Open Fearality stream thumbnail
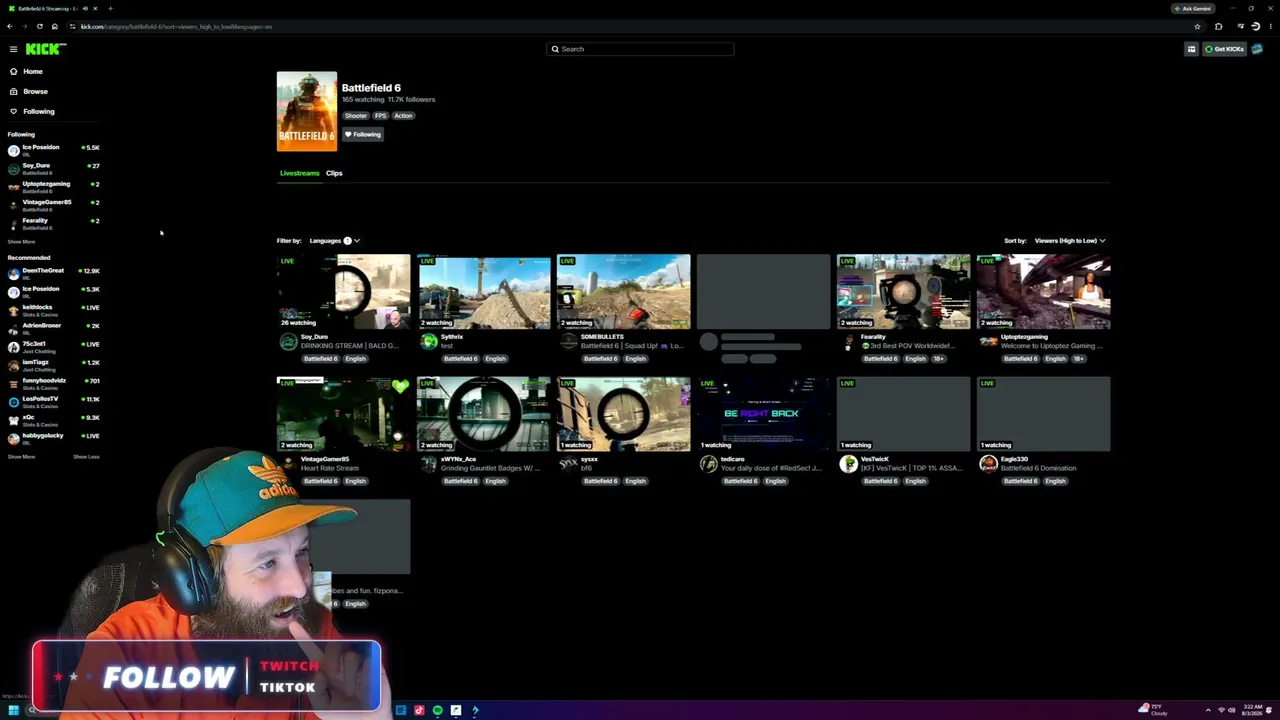Viewport: 1280px width, 720px height. point(903,292)
